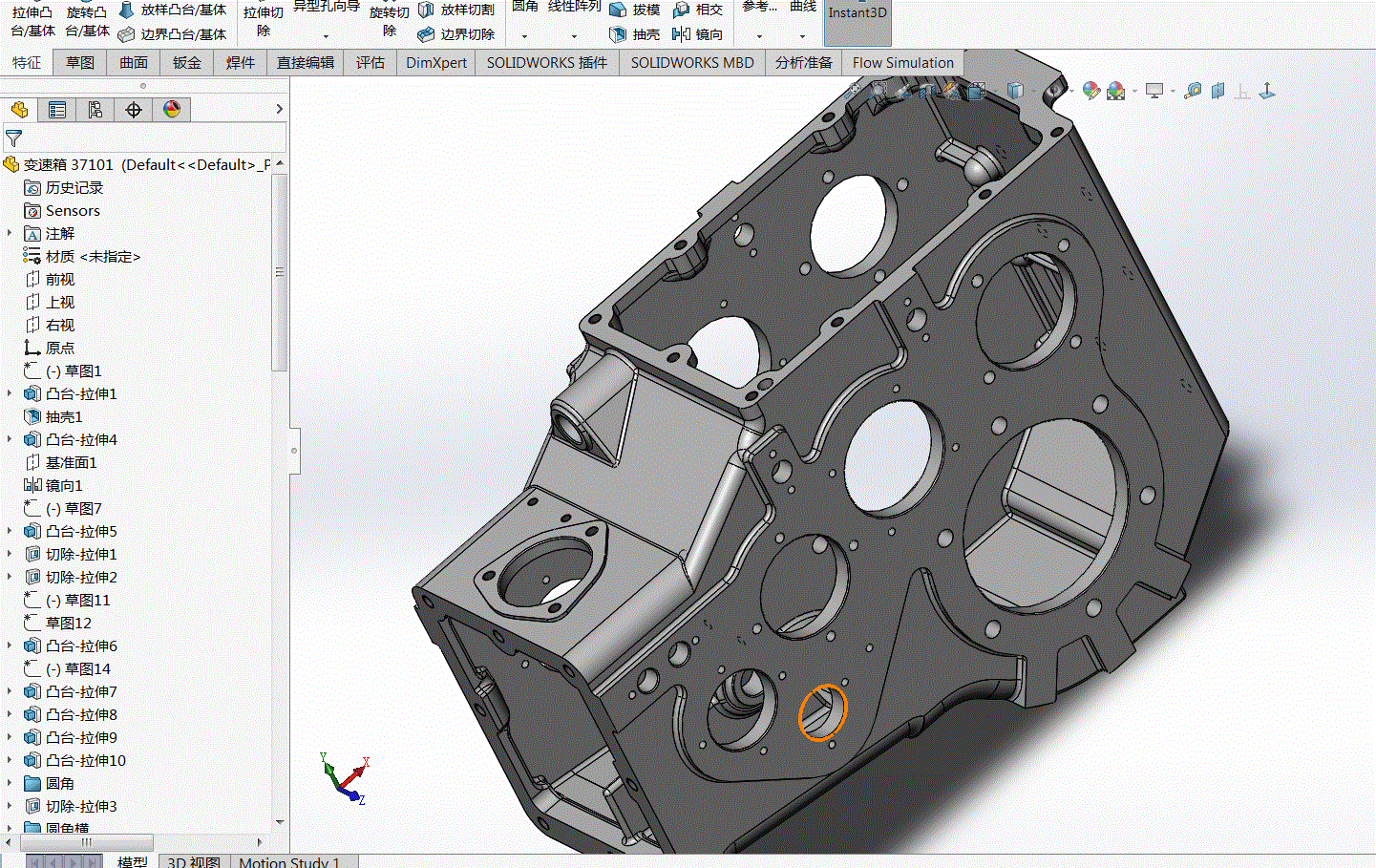The image size is (1376, 868).
Task: Open the DimXpertManager crosshair tab
Action: (x=134, y=110)
